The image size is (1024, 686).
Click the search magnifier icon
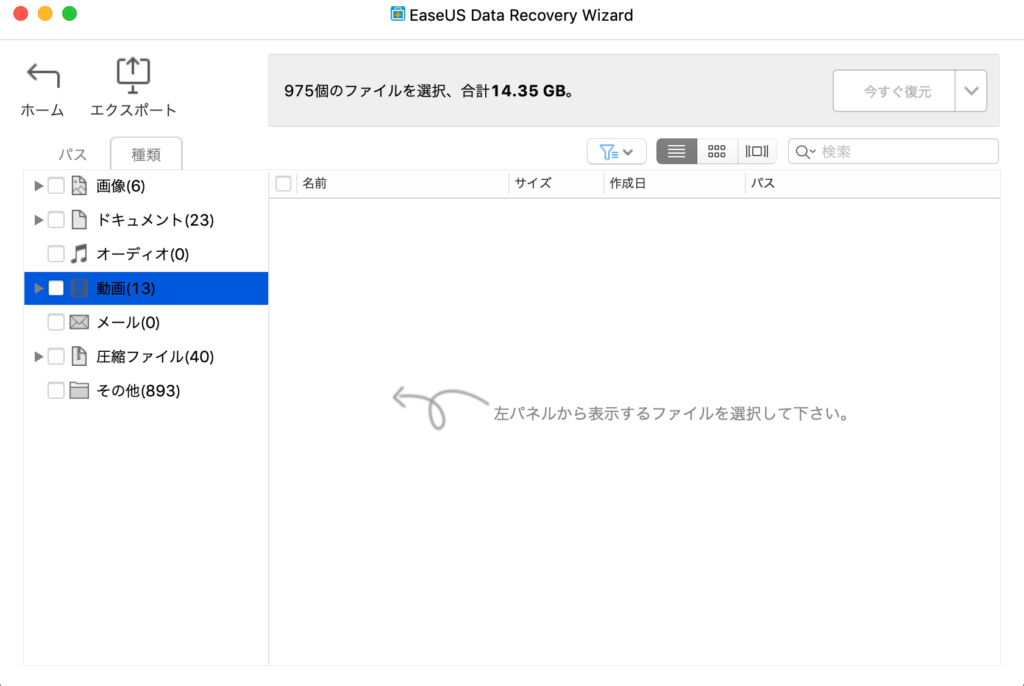coord(805,152)
